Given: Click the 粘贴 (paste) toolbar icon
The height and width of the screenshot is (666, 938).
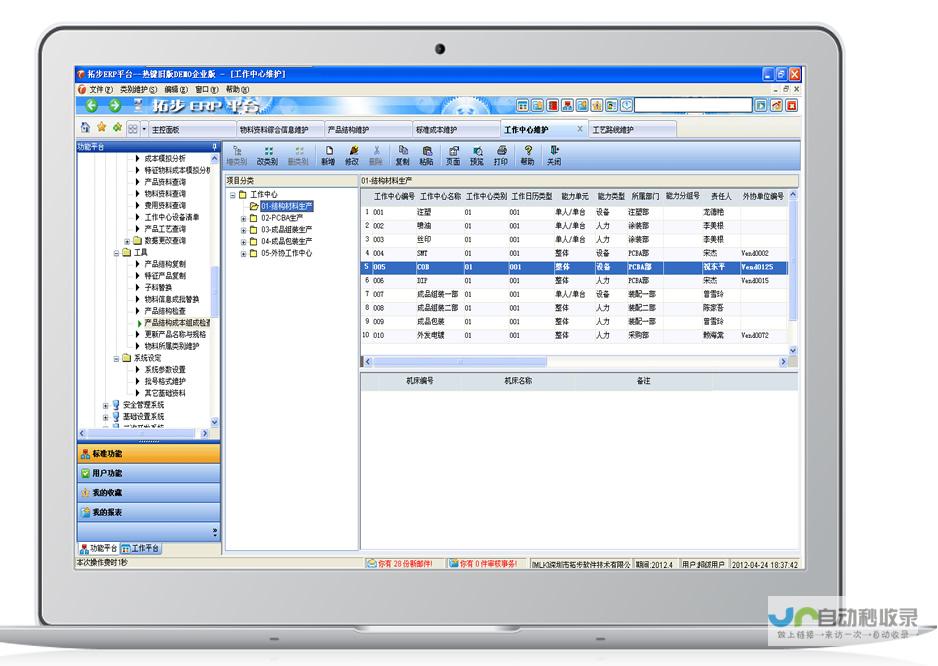Looking at the screenshot, I should tap(427, 156).
